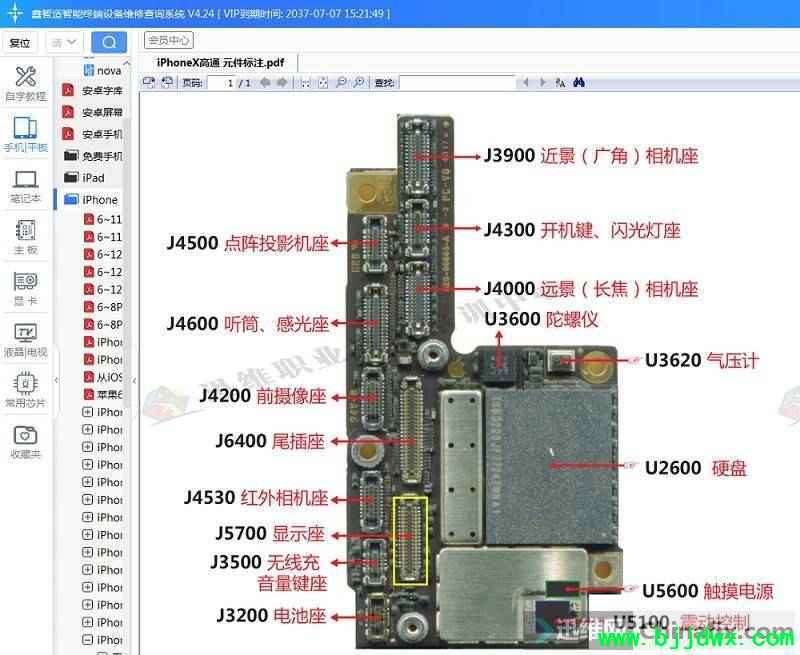
Task: Click the 复位 reset button
Action: 20,43
